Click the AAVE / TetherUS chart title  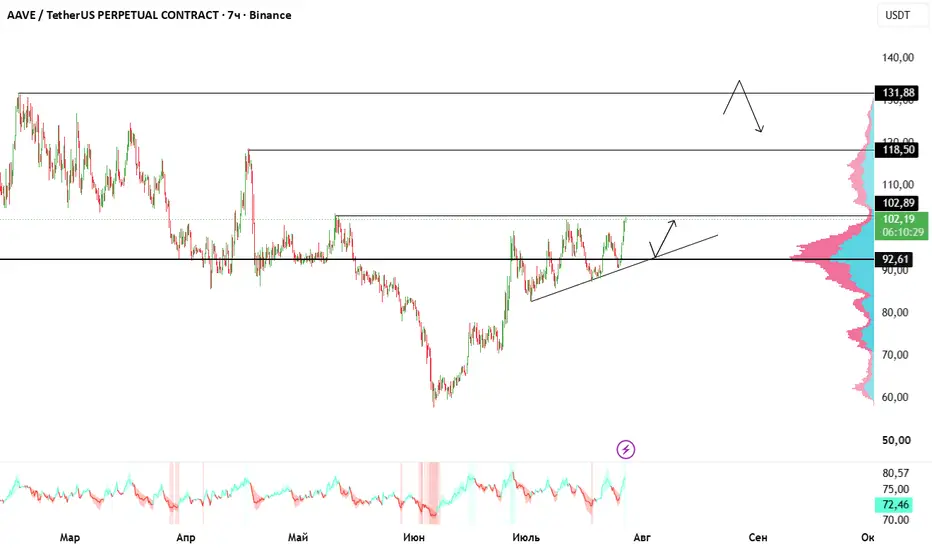coord(149,15)
